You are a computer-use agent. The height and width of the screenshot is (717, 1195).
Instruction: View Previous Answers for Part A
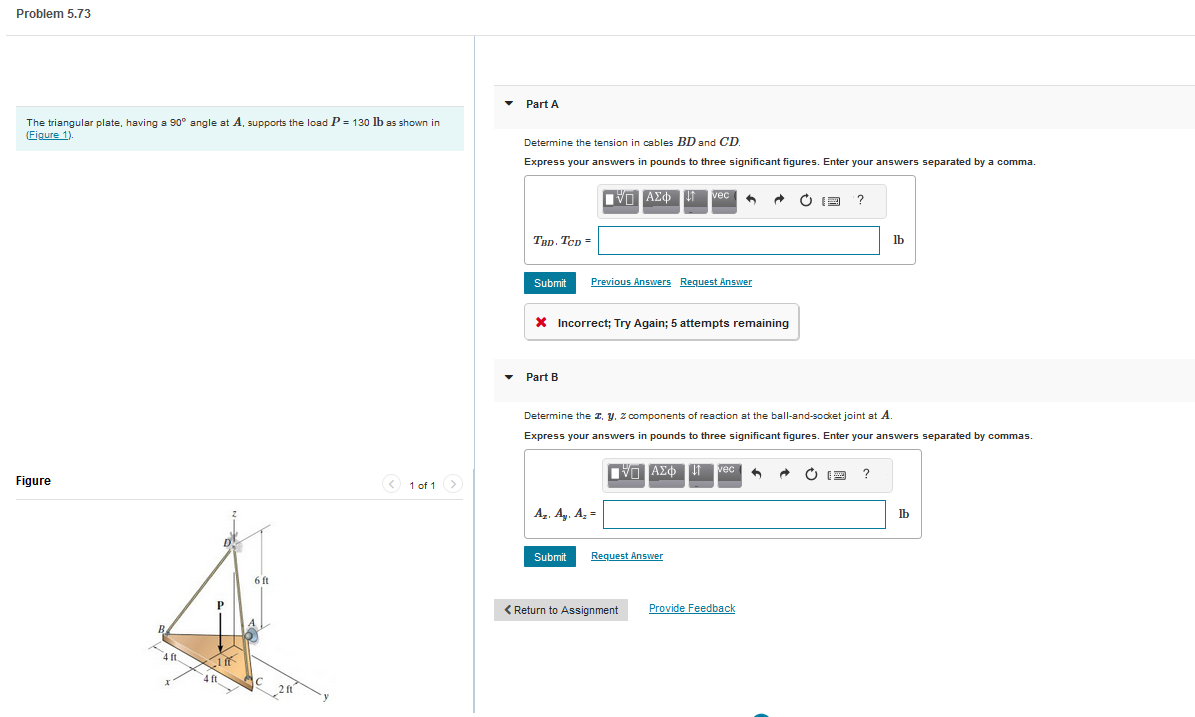[x=631, y=282]
